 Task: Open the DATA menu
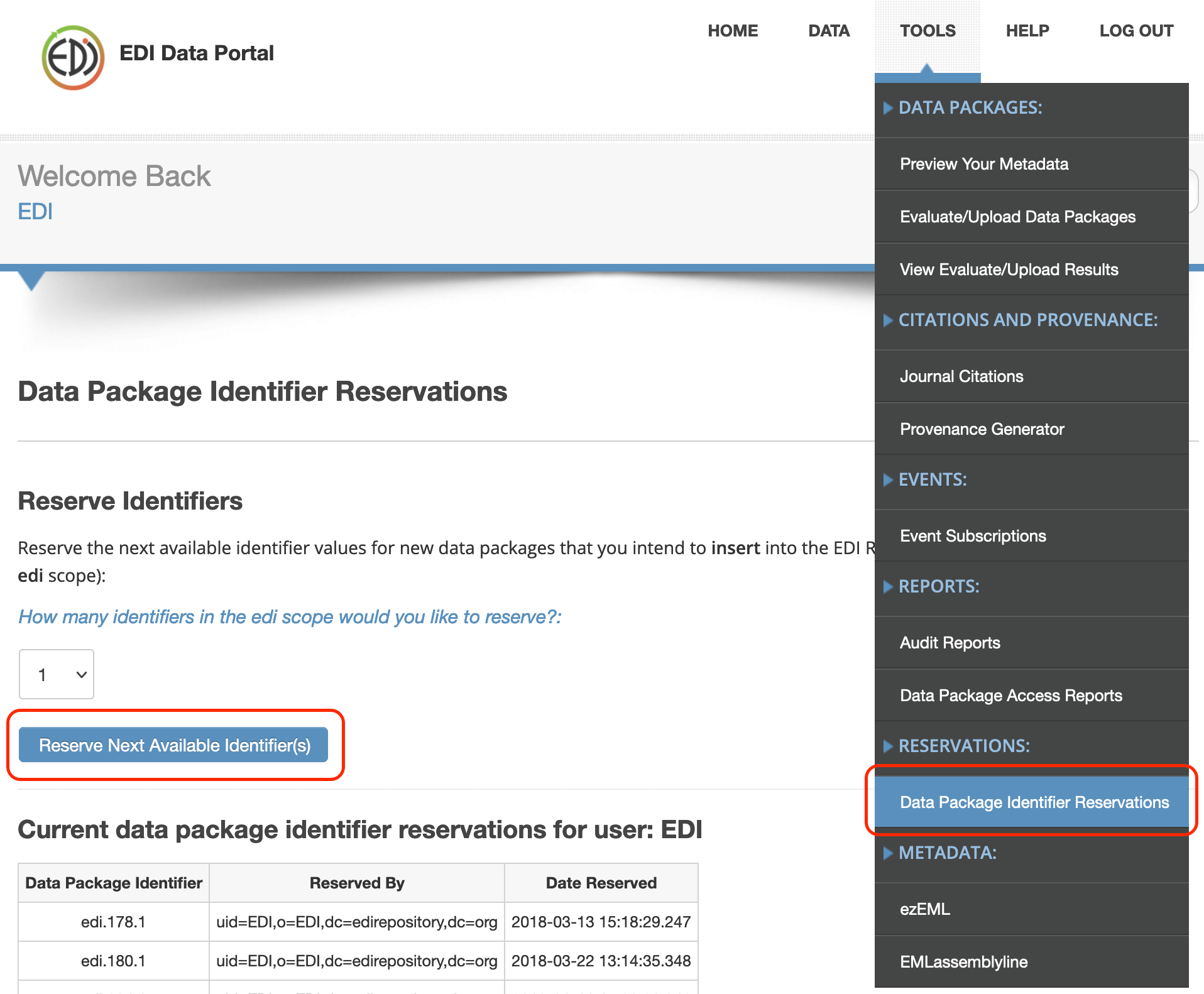(829, 31)
